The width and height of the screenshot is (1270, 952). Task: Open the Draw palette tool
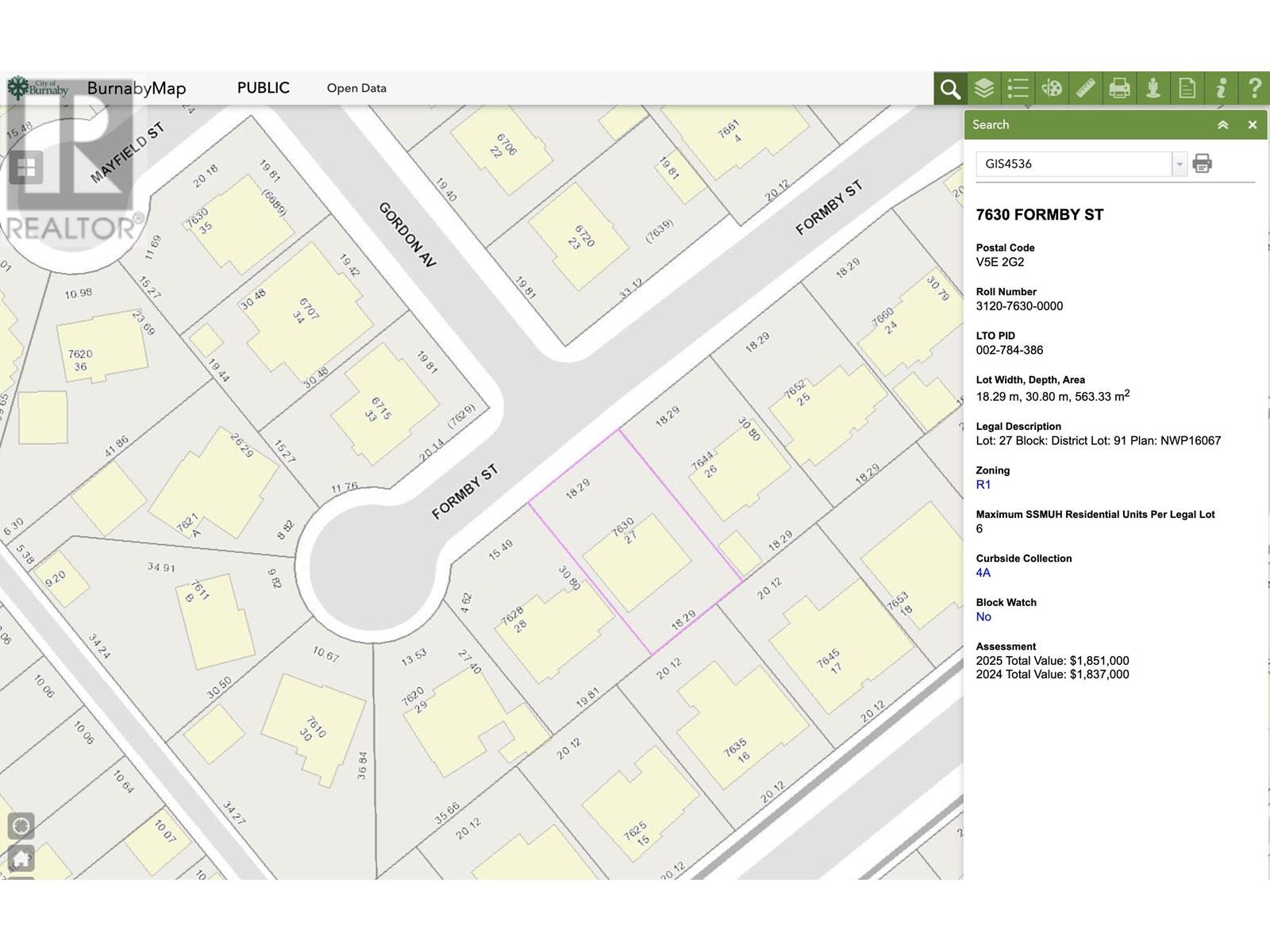(x=1052, y=88)
